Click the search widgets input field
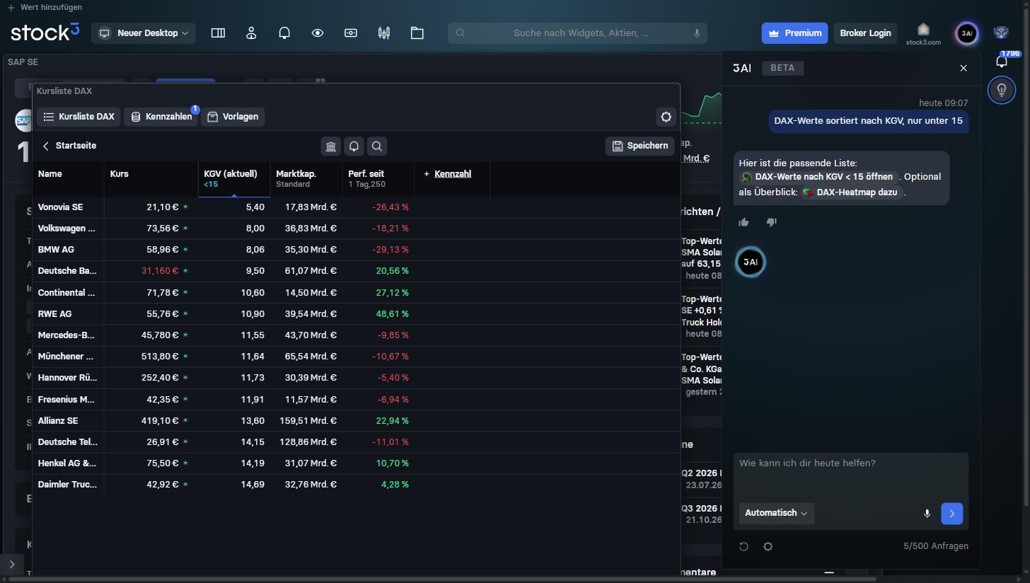 pyautogui.click(x=577, y=33)
